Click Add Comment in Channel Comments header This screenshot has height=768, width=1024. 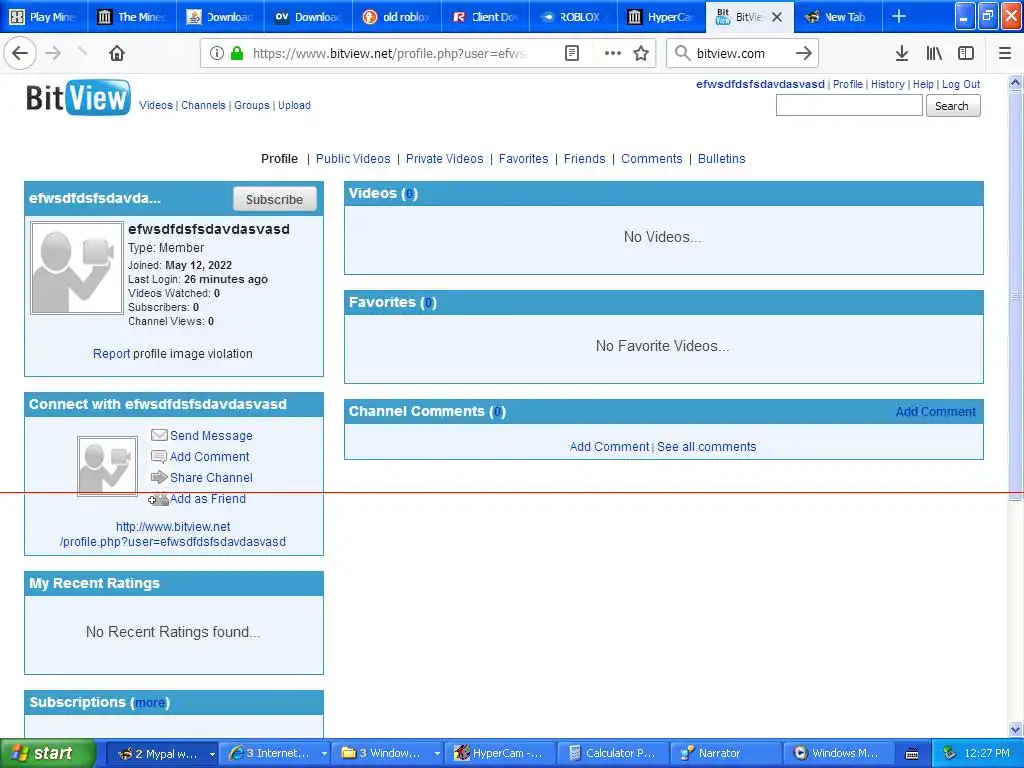[x=935, y=411]
